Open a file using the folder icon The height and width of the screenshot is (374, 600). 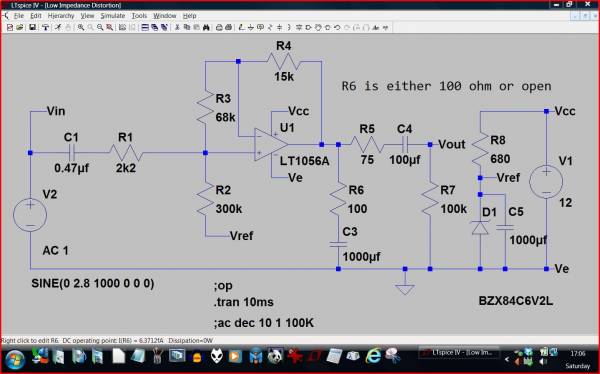coord(20,28)
